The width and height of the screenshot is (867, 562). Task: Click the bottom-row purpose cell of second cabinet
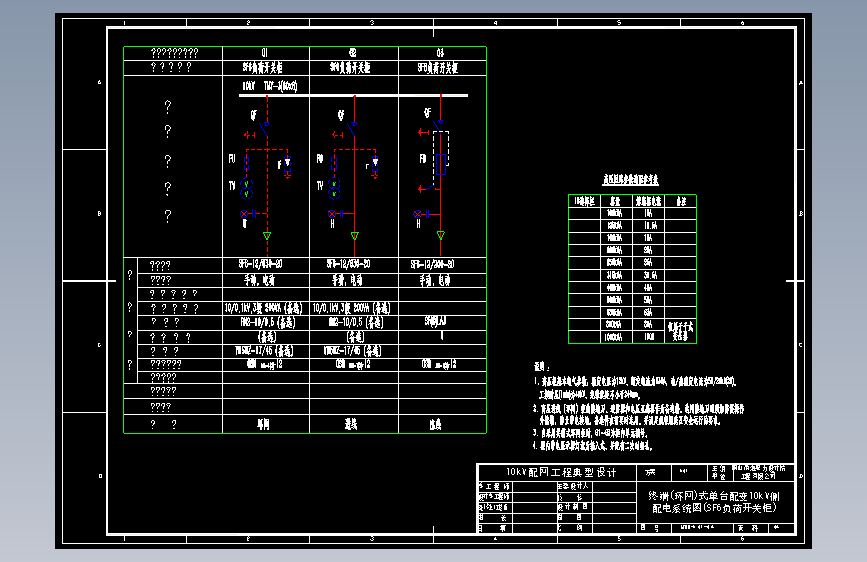(x=351, y=424)
